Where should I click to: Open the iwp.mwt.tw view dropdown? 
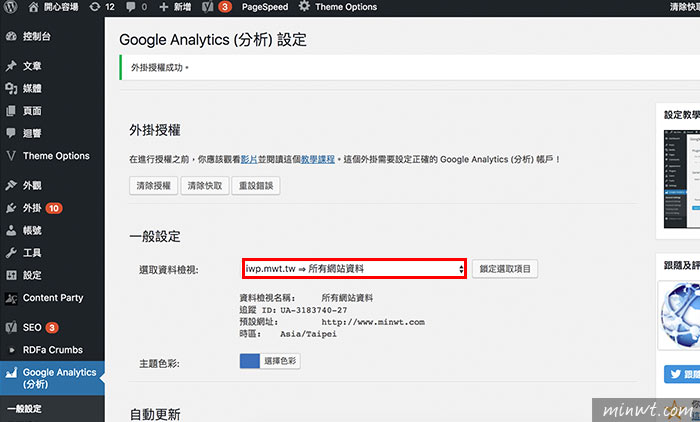[354, 269]
